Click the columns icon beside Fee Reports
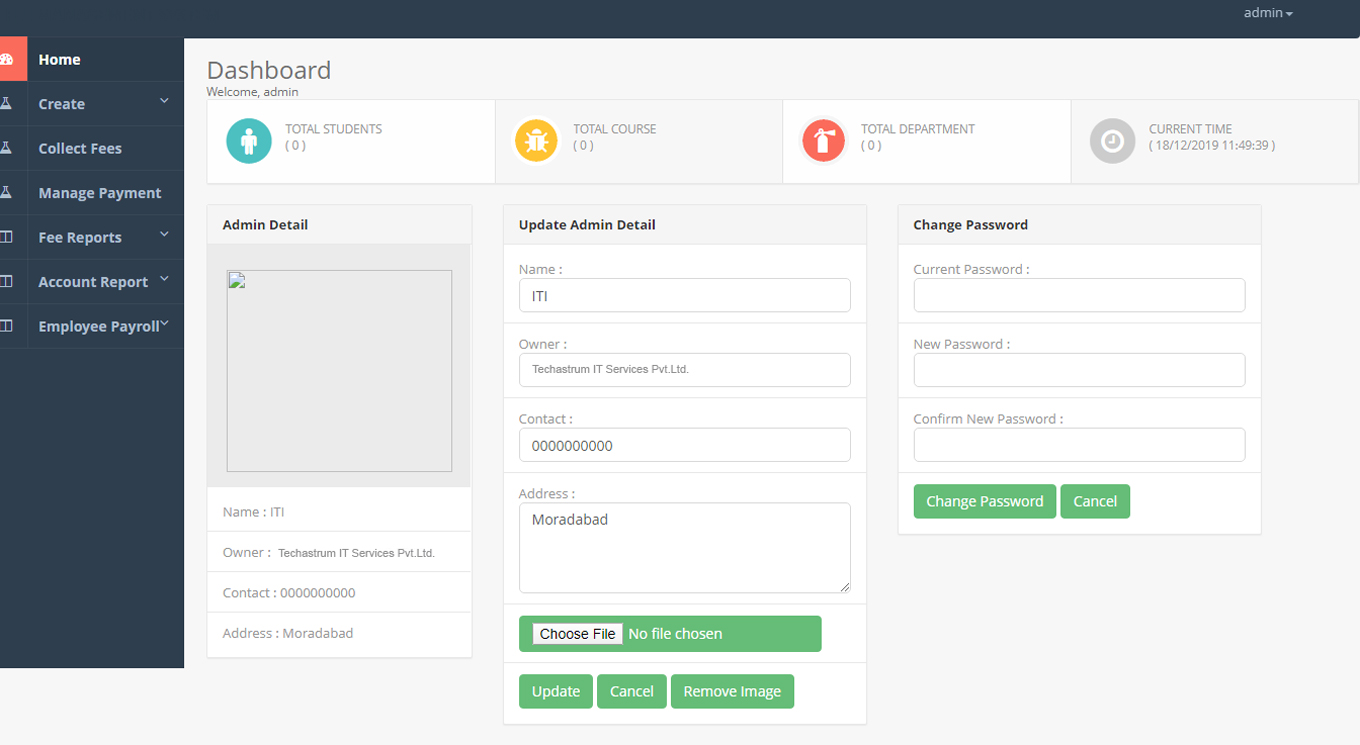Viewport: 1360px width, 745px height. (x=6, y=237)
